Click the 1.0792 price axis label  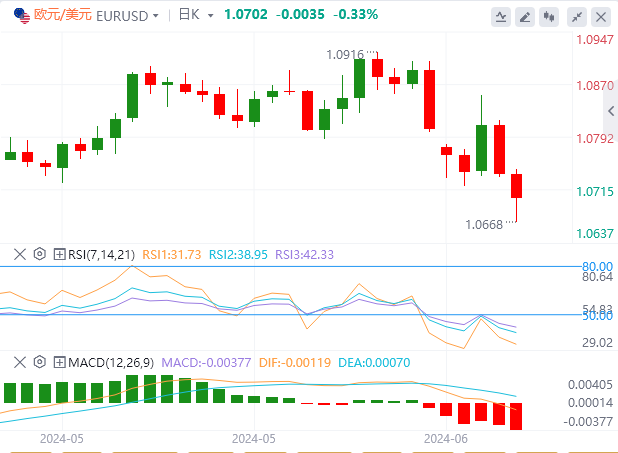pyautogui.click(x=595, y=139)
